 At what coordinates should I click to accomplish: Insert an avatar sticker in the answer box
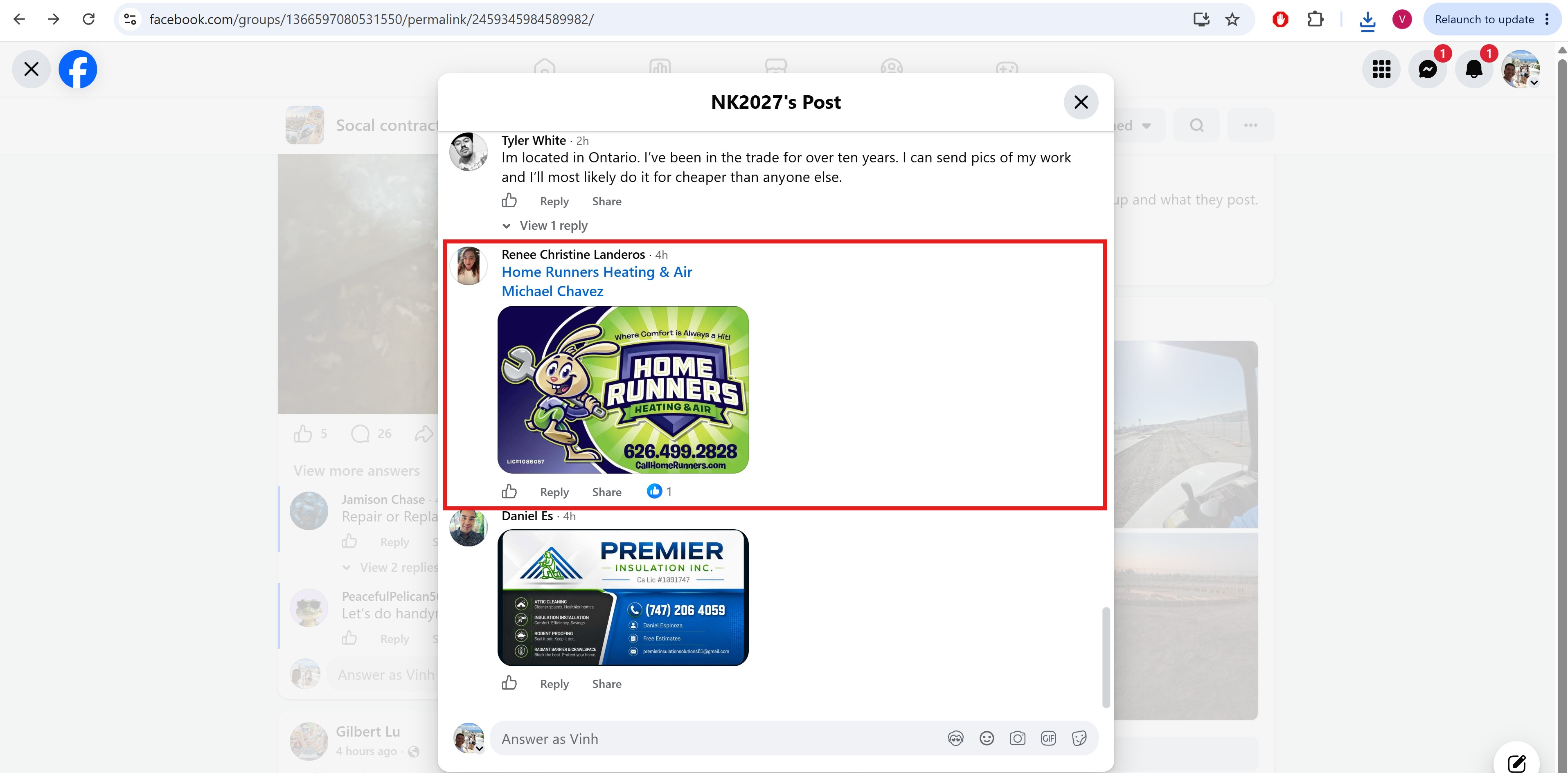[955, 738]
